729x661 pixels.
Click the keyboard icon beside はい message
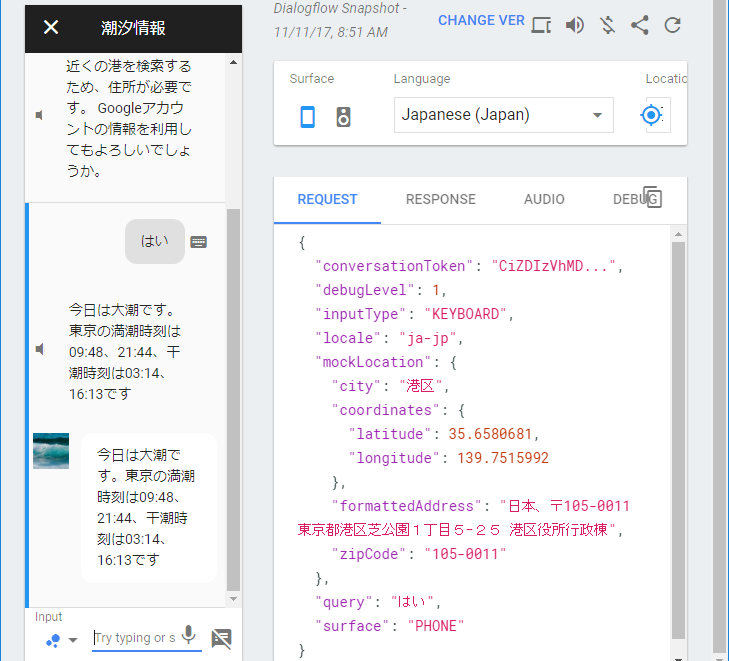click(x=199, y=241)
